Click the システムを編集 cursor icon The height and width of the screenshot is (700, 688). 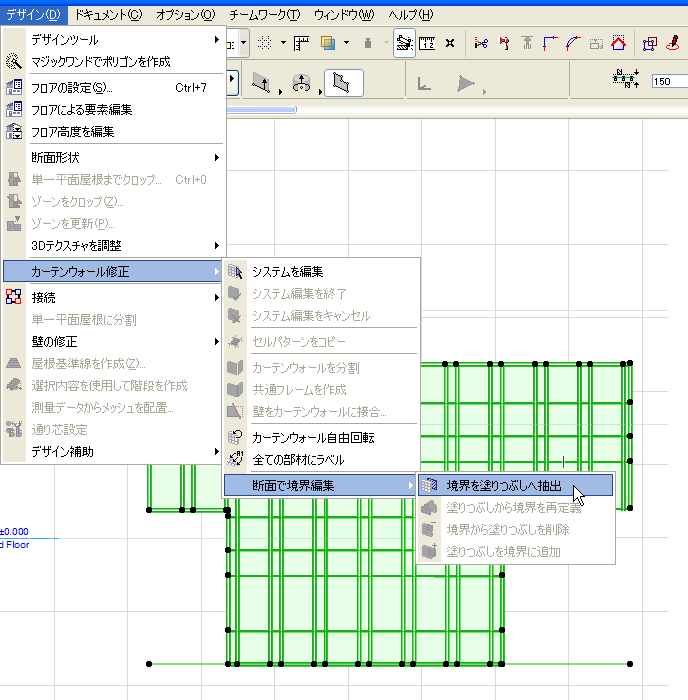pyautogui.click(x=235, y=271)
